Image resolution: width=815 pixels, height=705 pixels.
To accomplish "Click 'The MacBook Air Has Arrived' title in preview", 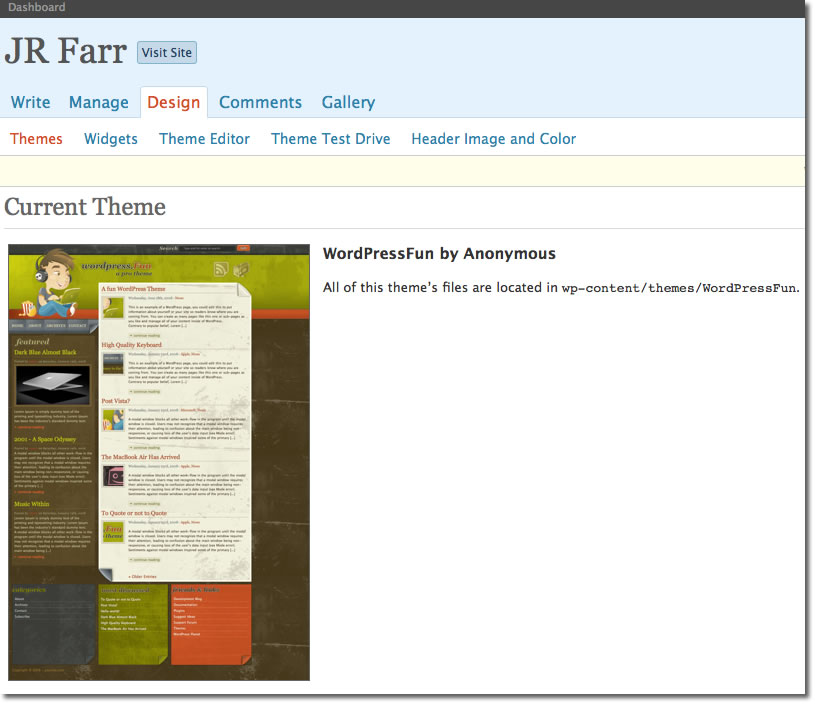I will pos(140,457).
